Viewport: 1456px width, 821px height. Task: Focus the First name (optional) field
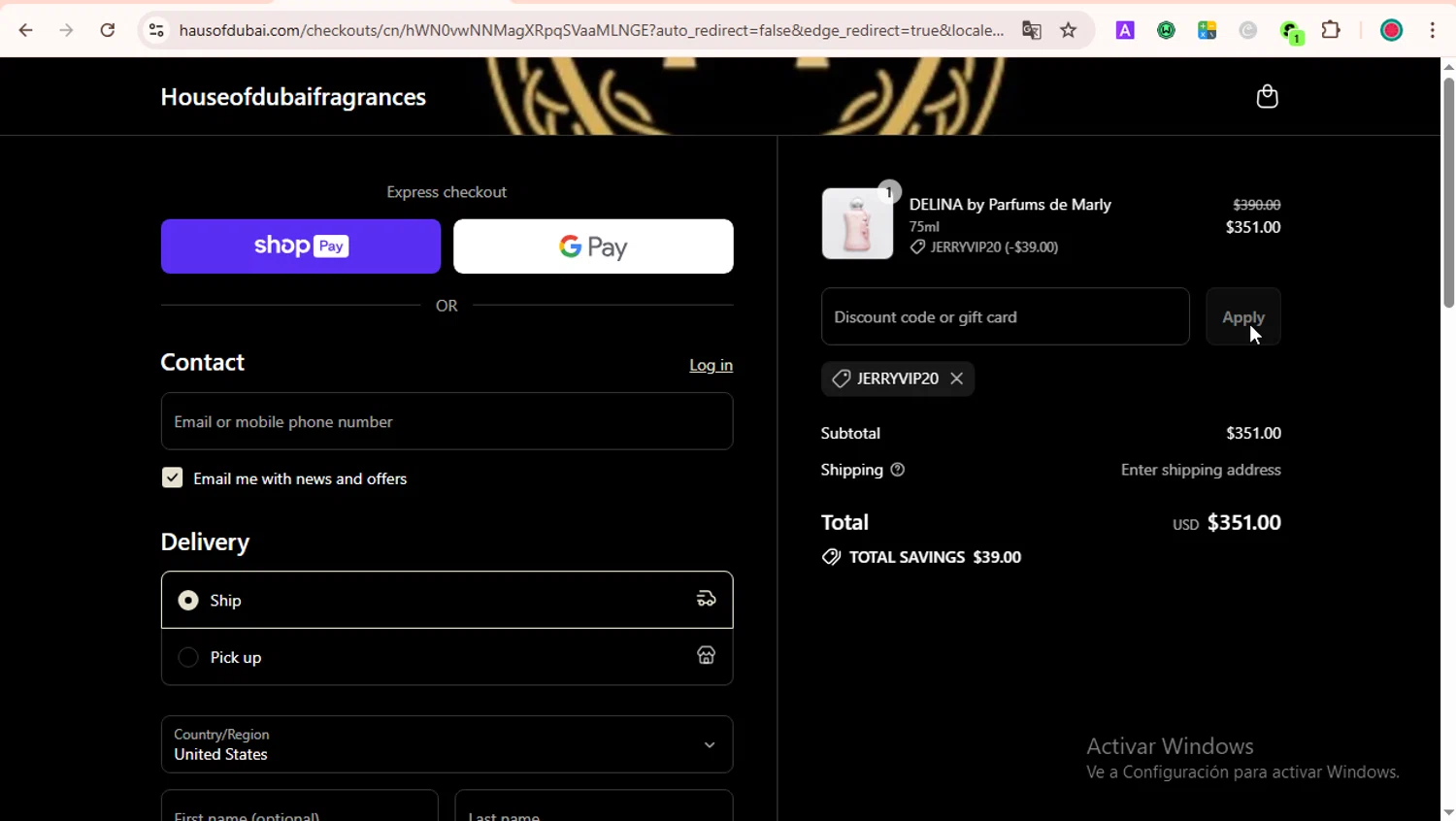[x=299, y=806]
